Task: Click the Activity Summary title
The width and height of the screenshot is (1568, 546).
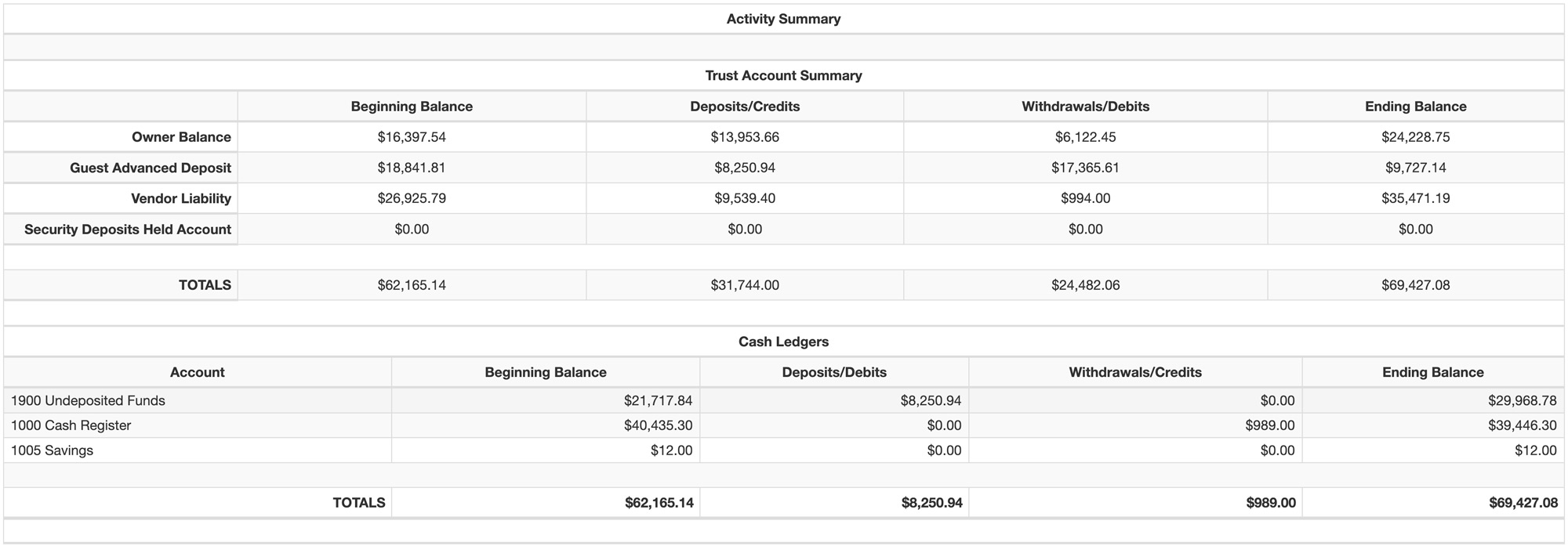Action: click(783, 19)
